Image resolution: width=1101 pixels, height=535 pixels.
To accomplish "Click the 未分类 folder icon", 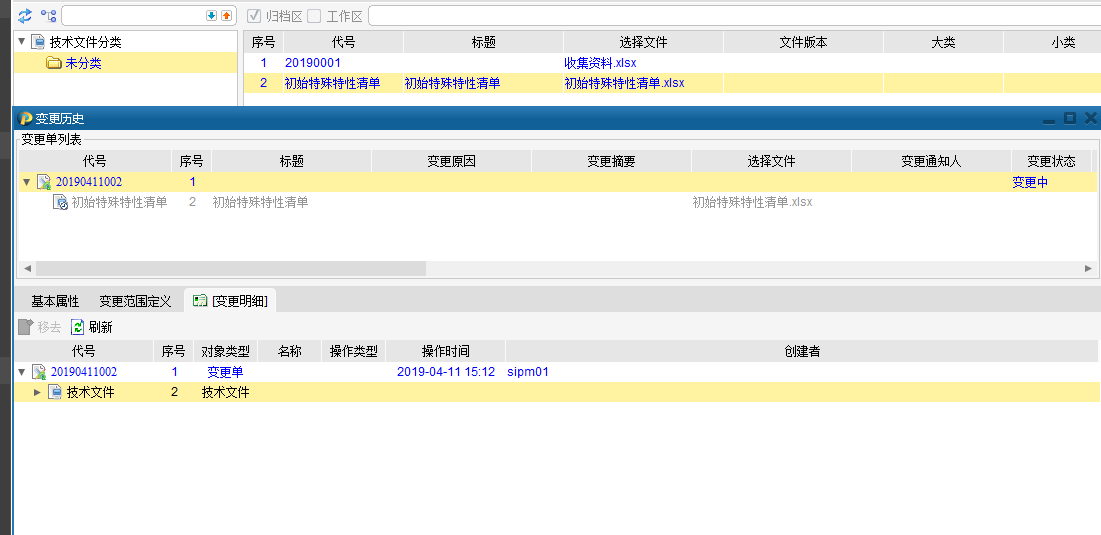I will tap(54, 63).
